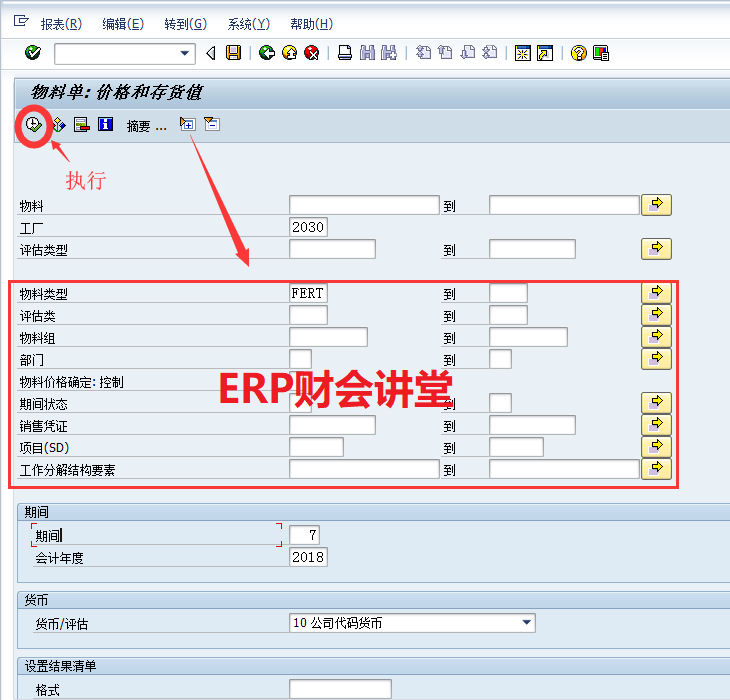Image resolution: width=730 pixels, height=700 pixels.
Task: Click the 摘要 ... button
Action: (x=146, y=126)
